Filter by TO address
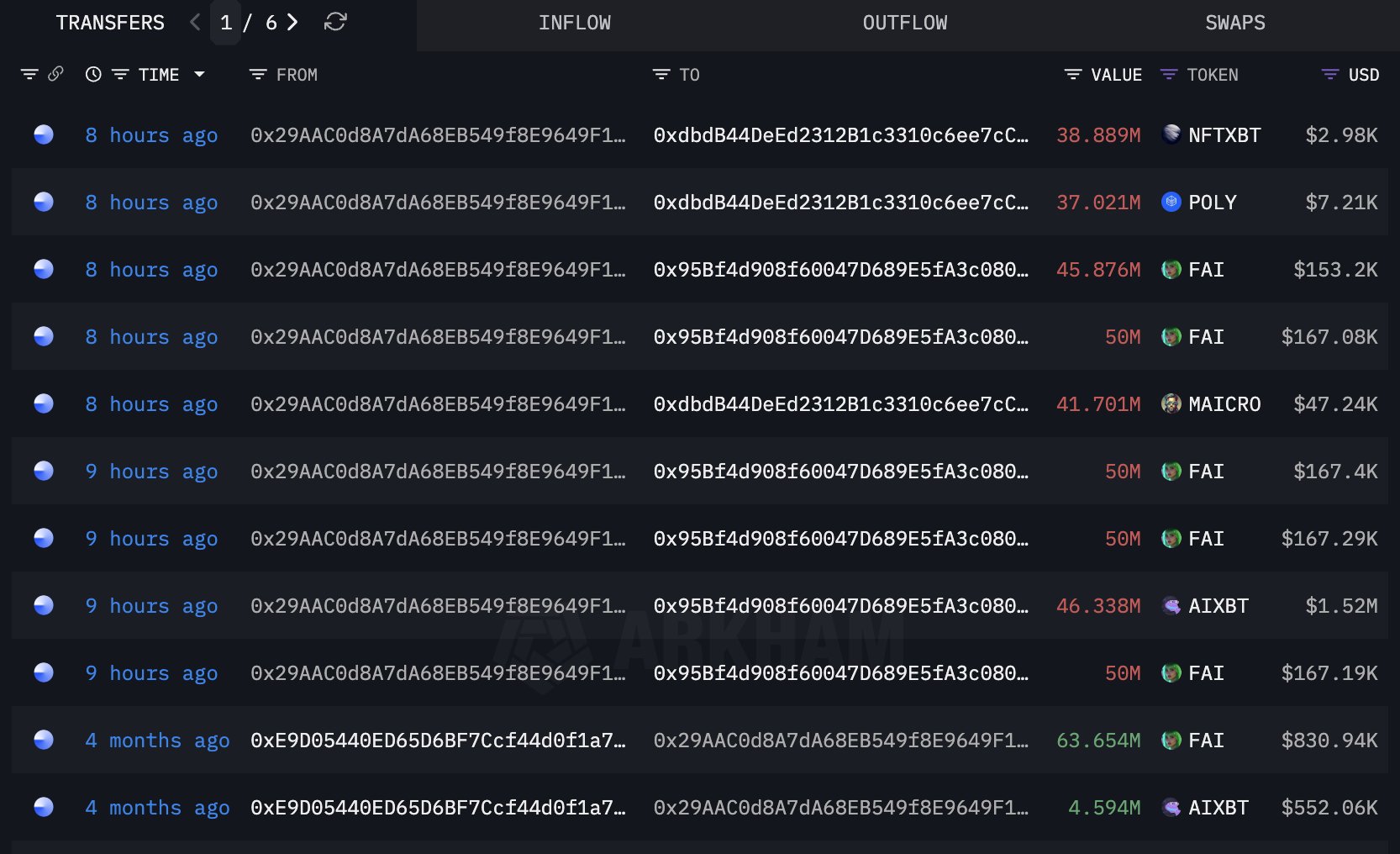Screen dimensions: 1400x854 (661, 75)
